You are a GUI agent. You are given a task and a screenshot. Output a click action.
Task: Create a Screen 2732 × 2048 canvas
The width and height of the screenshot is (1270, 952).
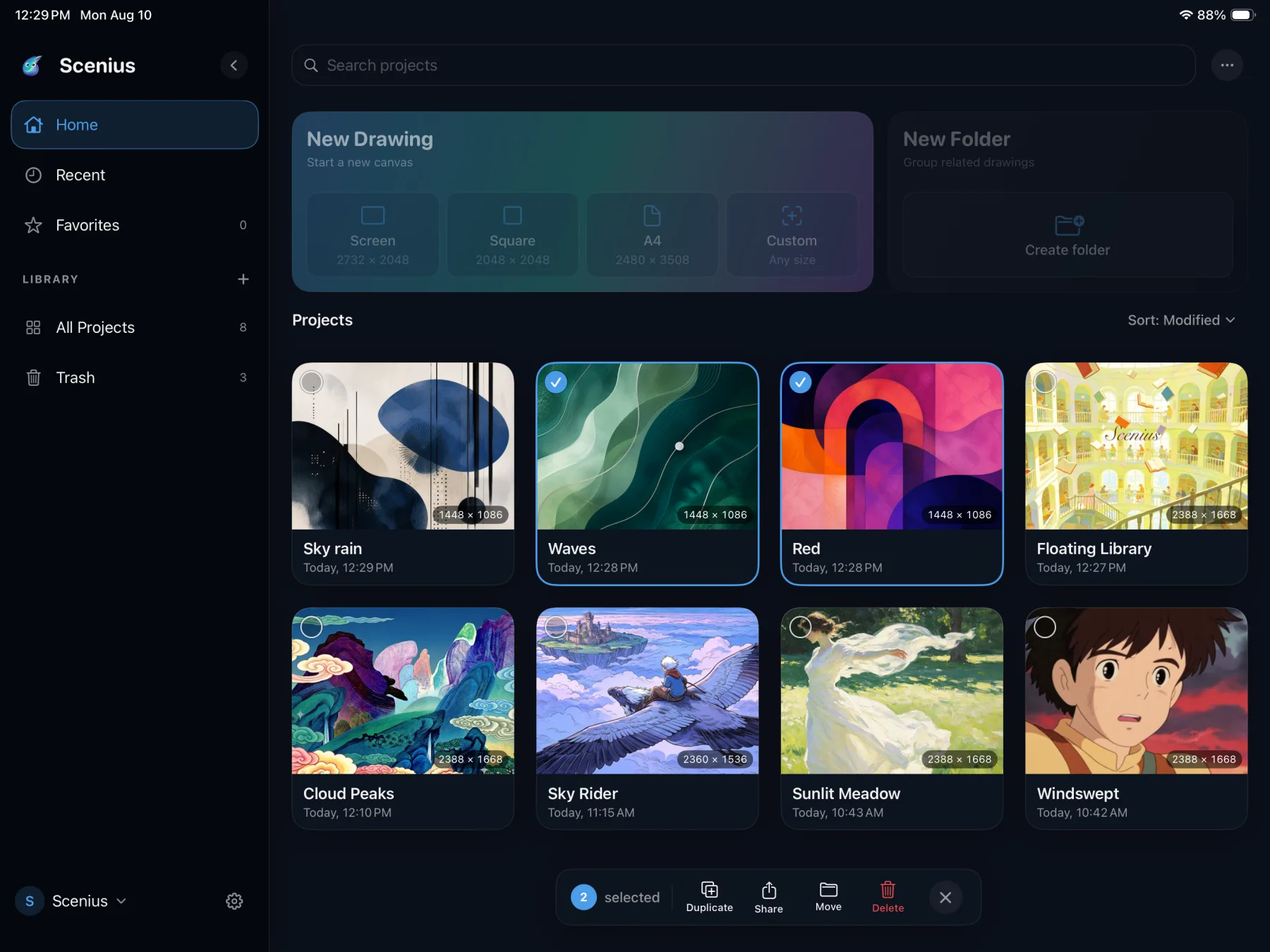click(x=373, y=236)
